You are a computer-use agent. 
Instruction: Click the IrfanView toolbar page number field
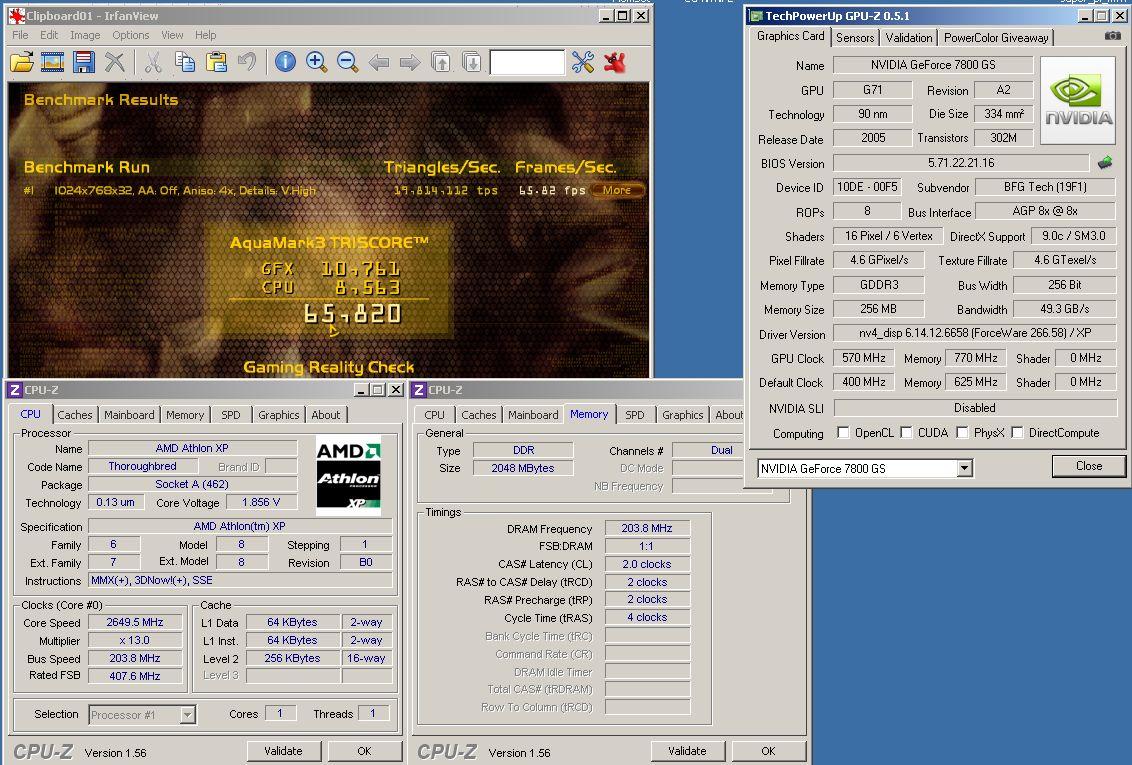pyautogui.click(x=527, y=63)
